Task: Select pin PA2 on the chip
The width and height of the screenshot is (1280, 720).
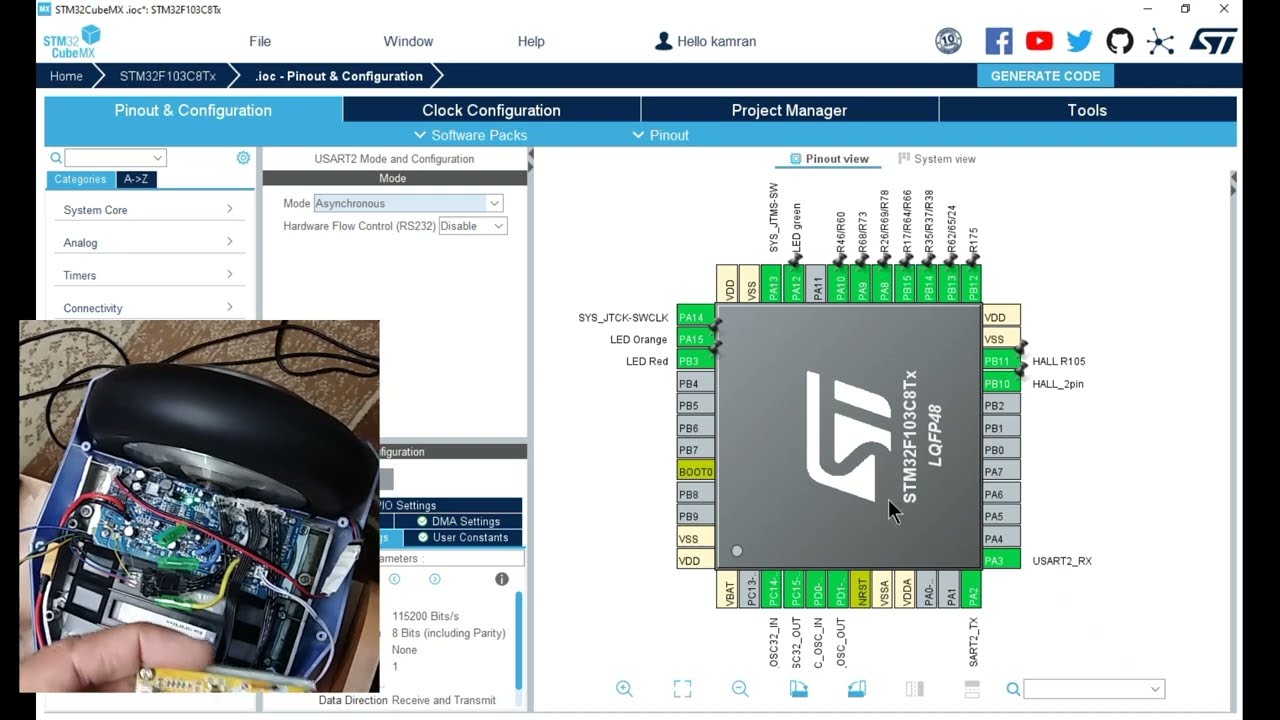Action: 970,589
